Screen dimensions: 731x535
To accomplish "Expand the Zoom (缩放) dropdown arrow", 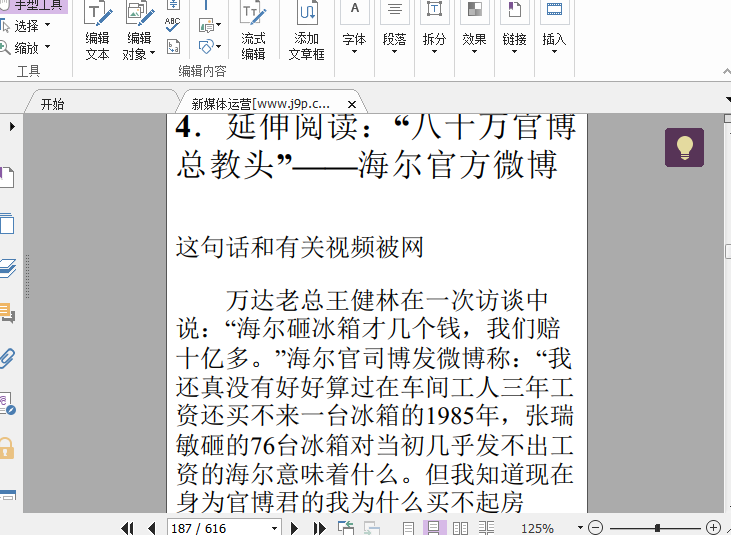I will (x=47, y=47).
